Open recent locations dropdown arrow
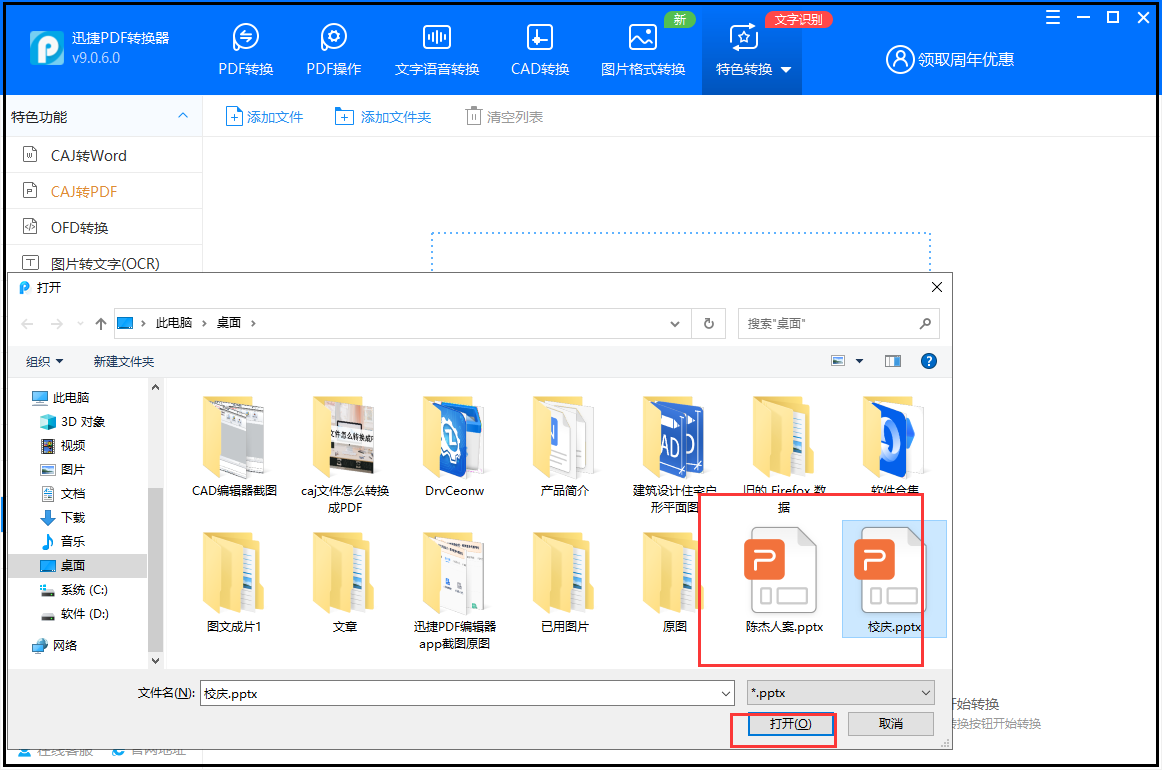Viewport: 1162px width, 770px height. point(80,324)
